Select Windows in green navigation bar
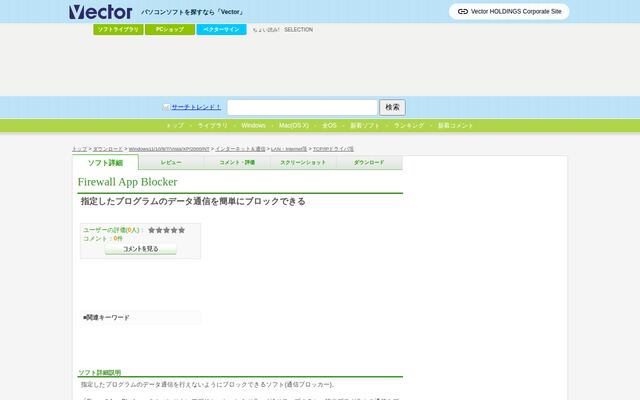 [x=253, y=125]
